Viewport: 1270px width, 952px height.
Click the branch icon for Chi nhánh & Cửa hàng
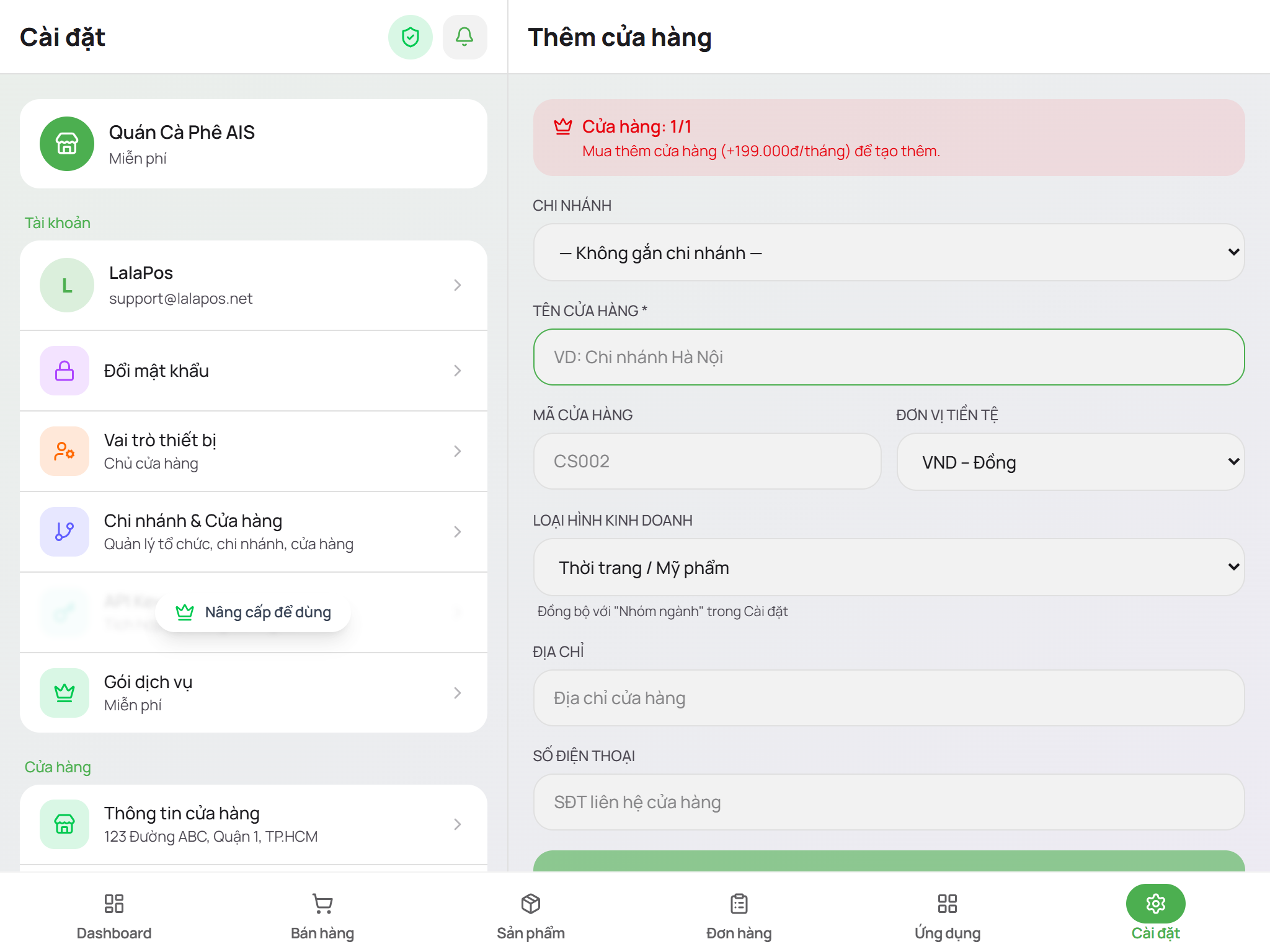pyautogui.click(x=64, y=532)
